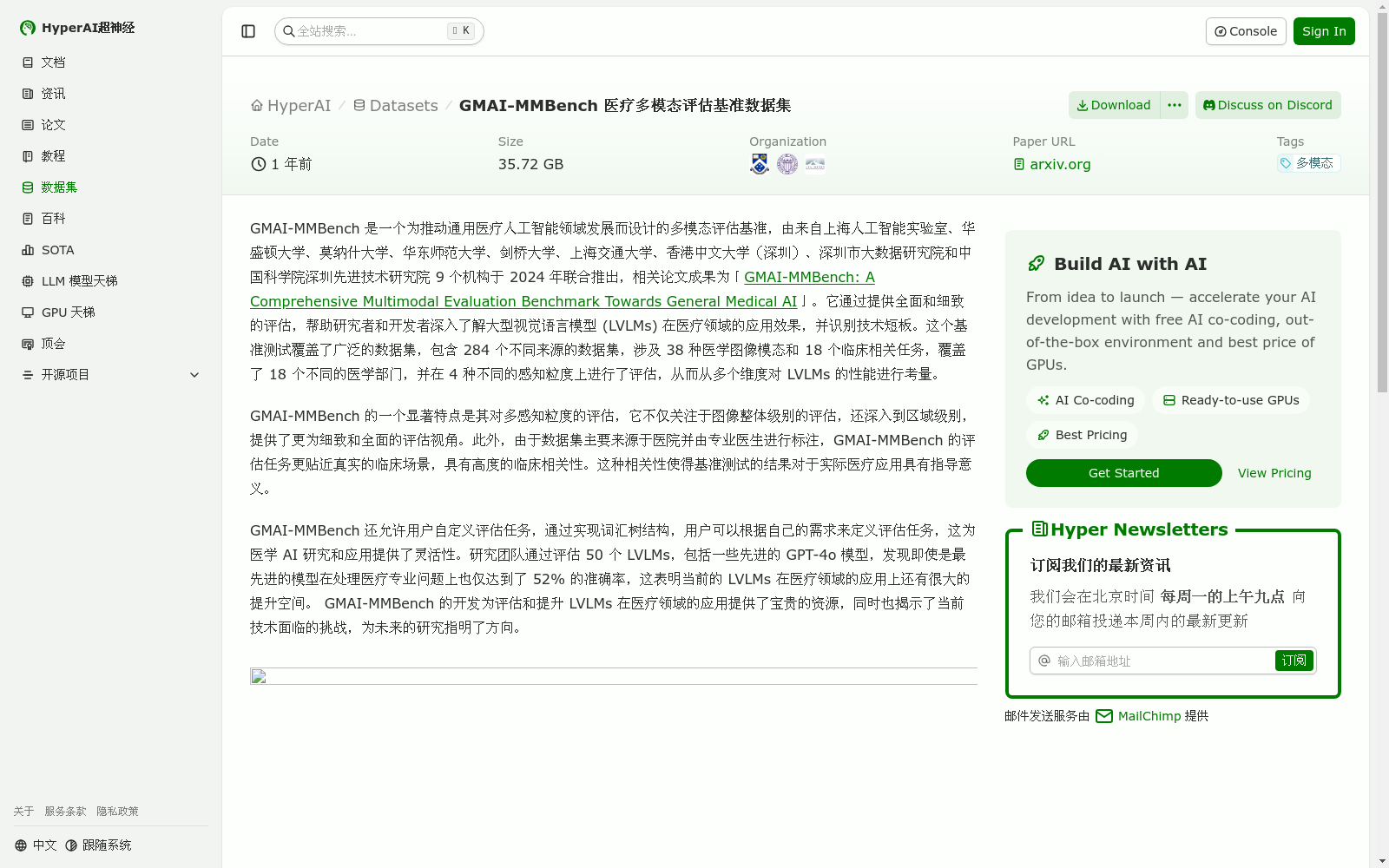
Task: Open 教程 in the sidebar
Action: pyautogui.click(x=111, y=156)
